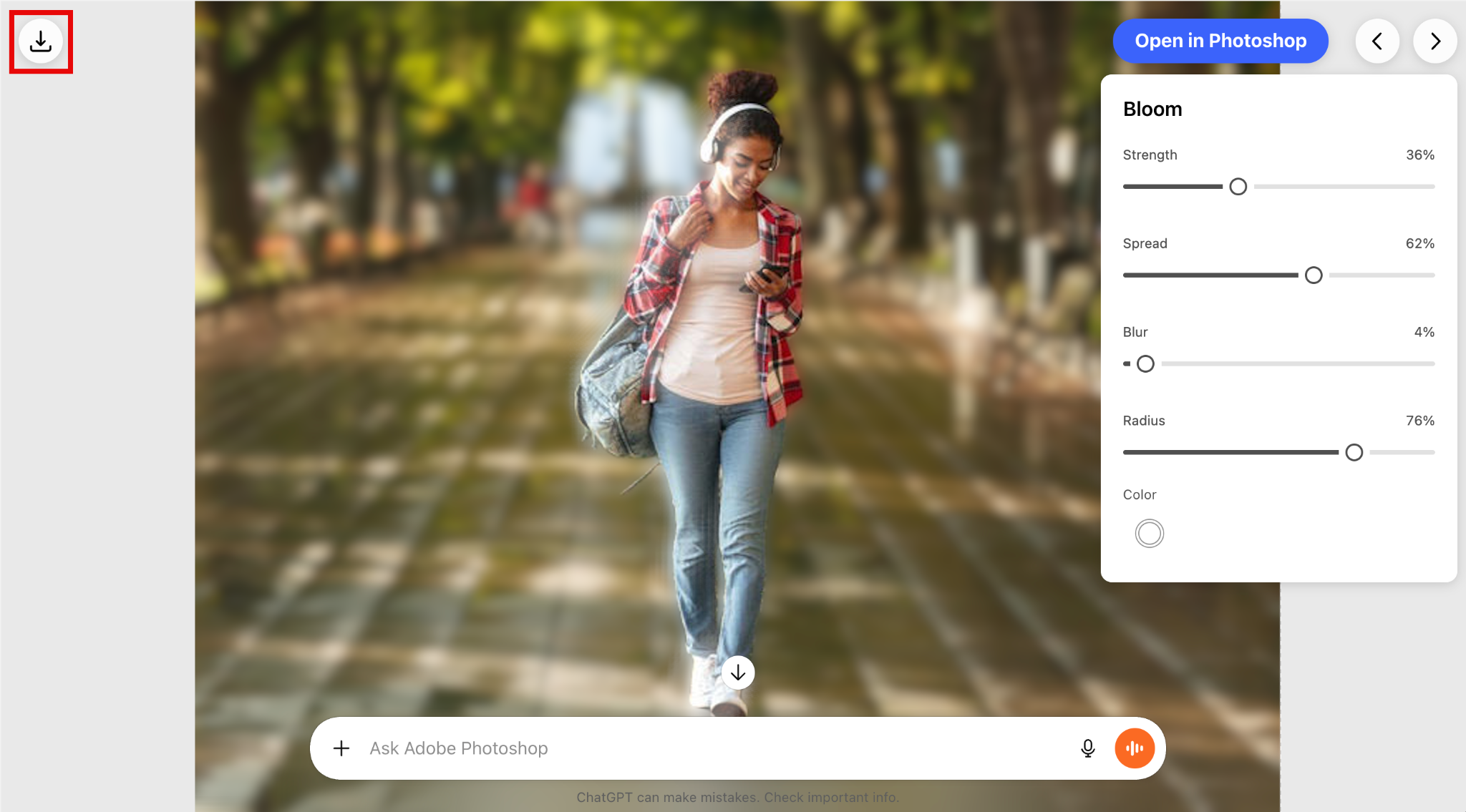Click the Radius 76% value label
This screenshot has height=812, width=1466.
point(1419,421)
